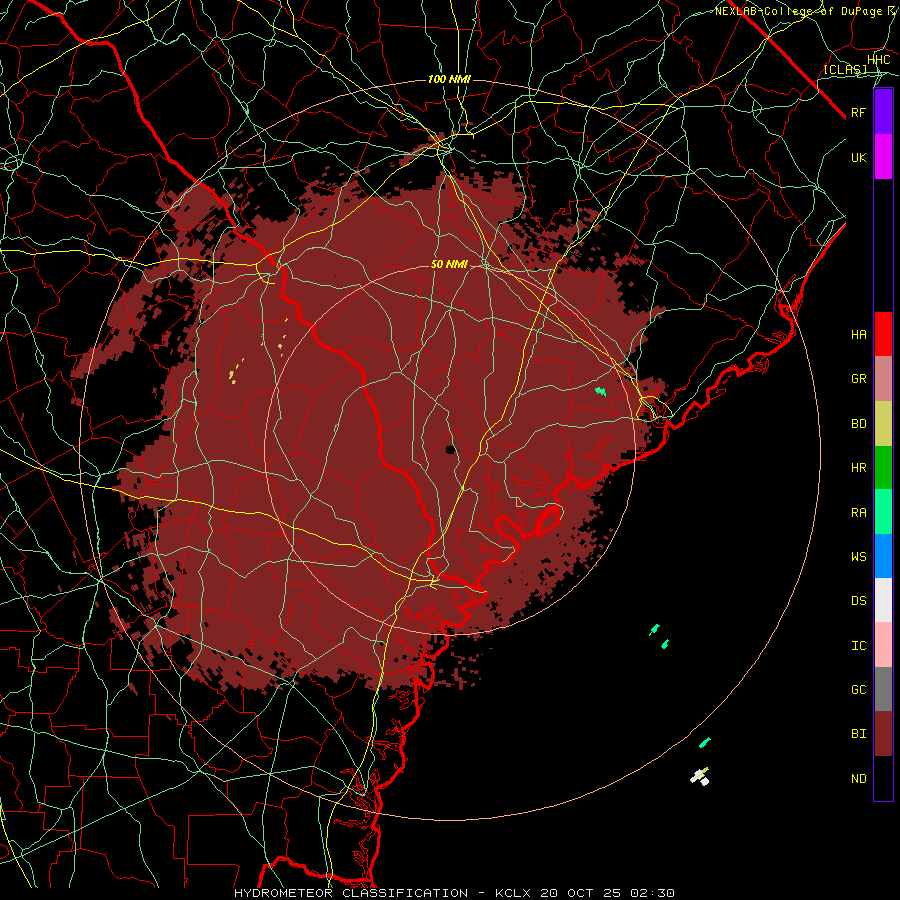Click the RF purple legend swatch
Image resolution: width=900 pixels, height=900 pixels.
(883, 112)
